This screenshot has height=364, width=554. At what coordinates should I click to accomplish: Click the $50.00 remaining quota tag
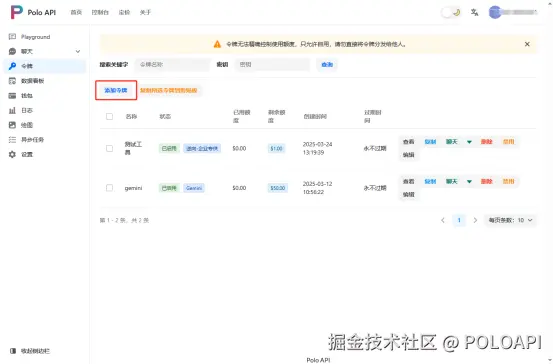click(x=278, y=188)
